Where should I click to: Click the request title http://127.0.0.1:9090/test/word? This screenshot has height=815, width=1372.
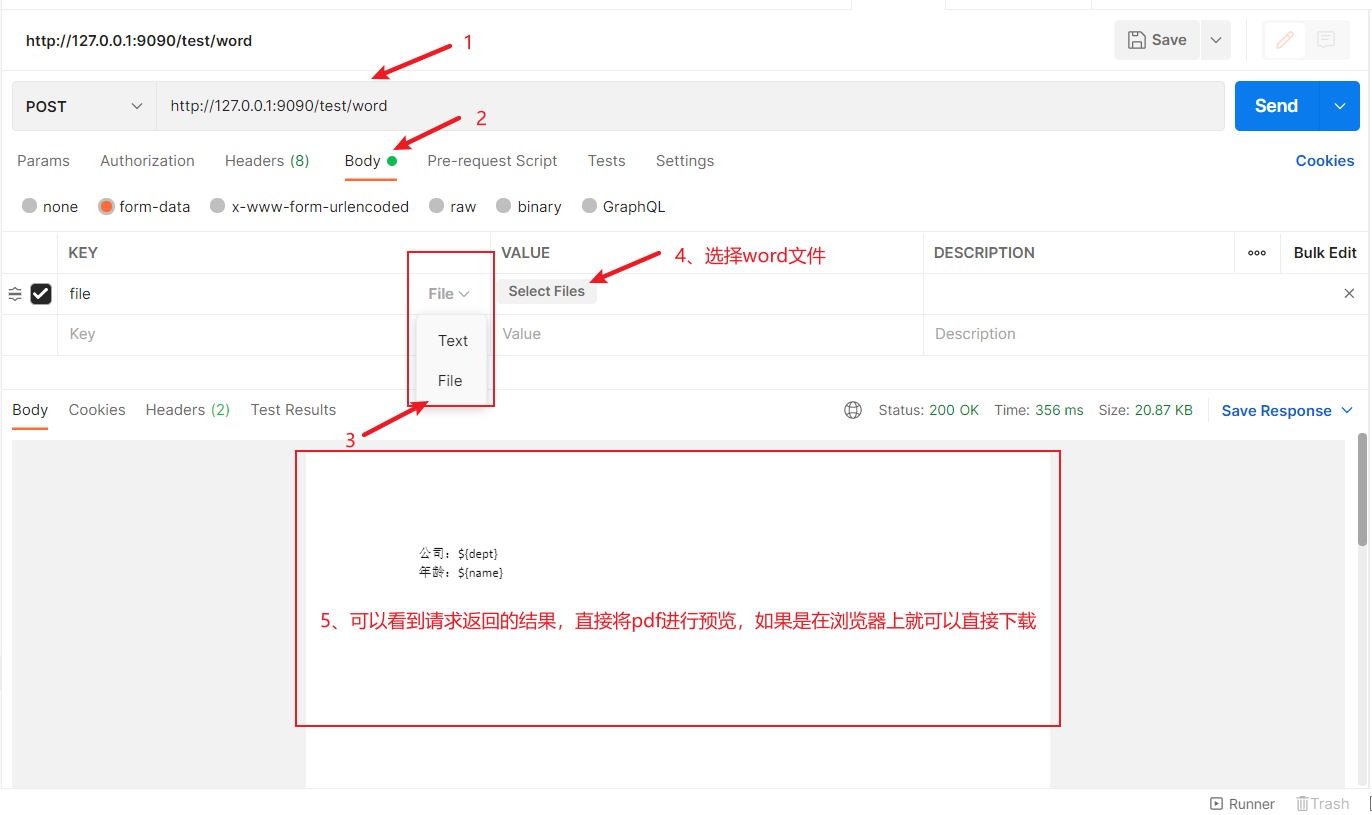point(139,41)
